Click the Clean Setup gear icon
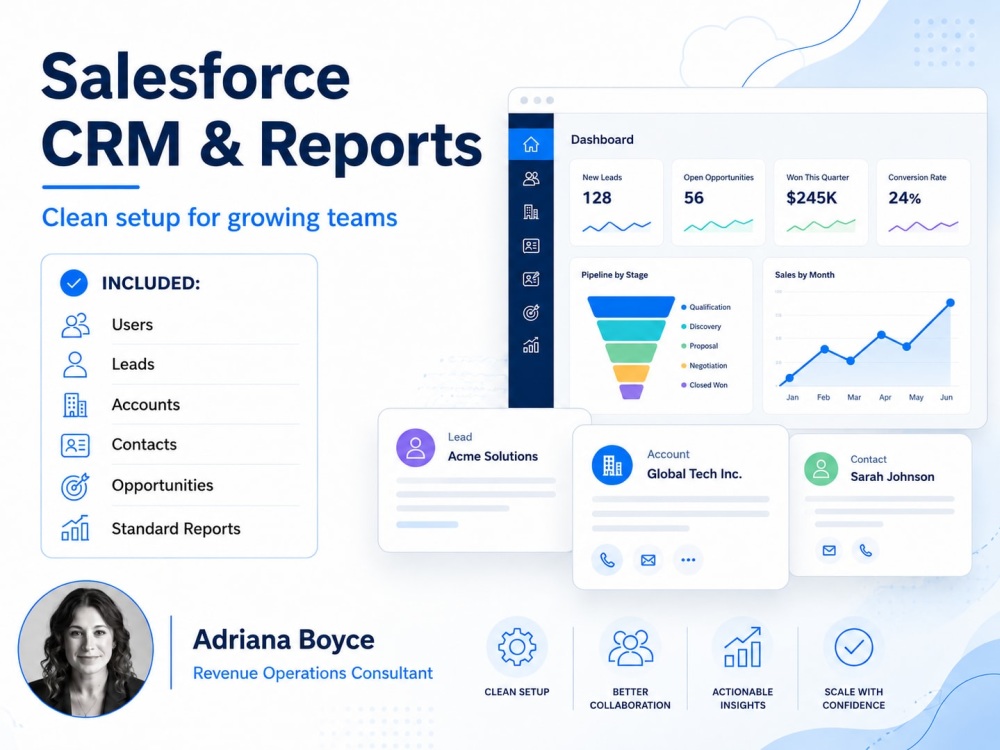 pos(517,647)
